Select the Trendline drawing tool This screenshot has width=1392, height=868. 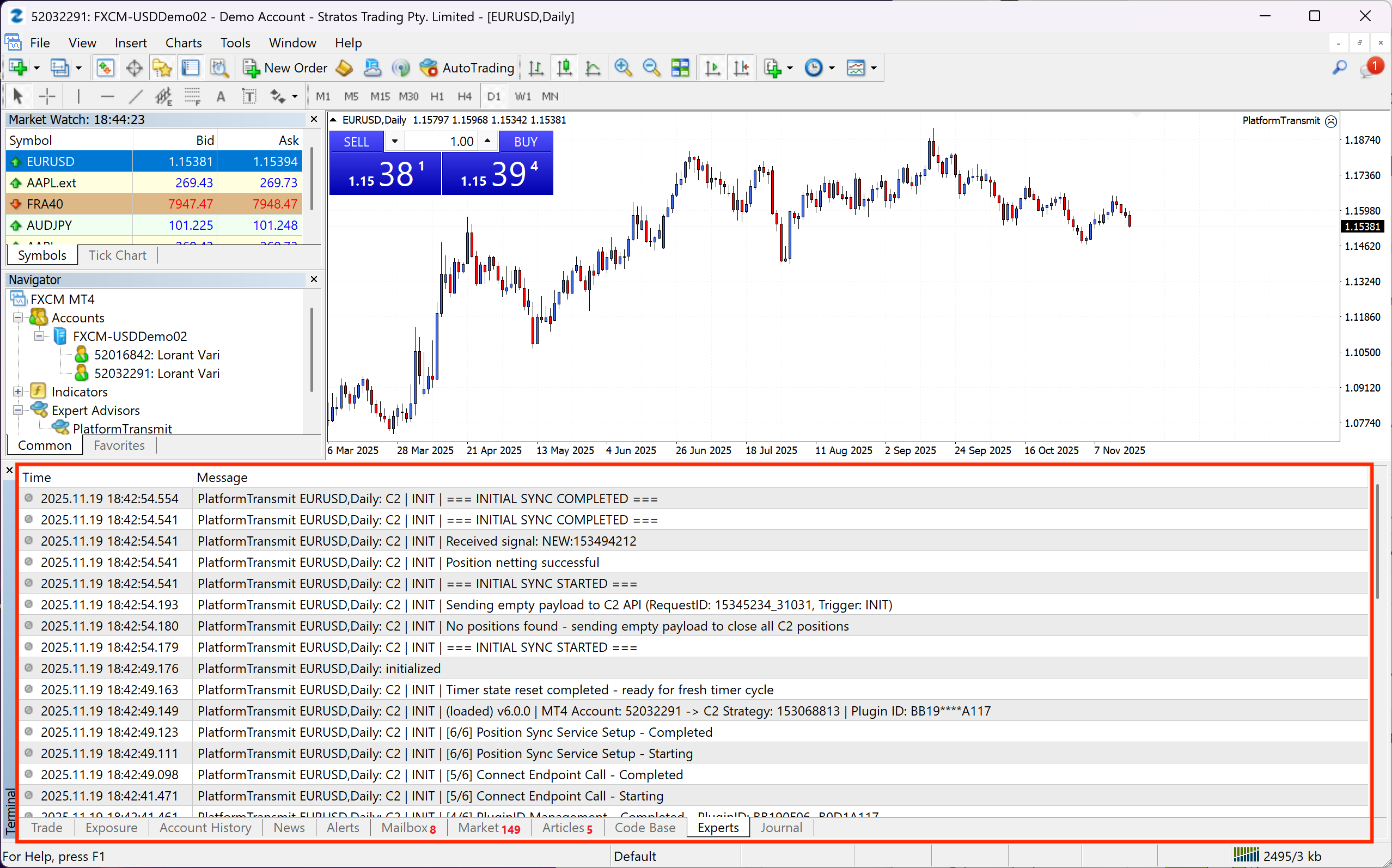(x=136, y=96)
